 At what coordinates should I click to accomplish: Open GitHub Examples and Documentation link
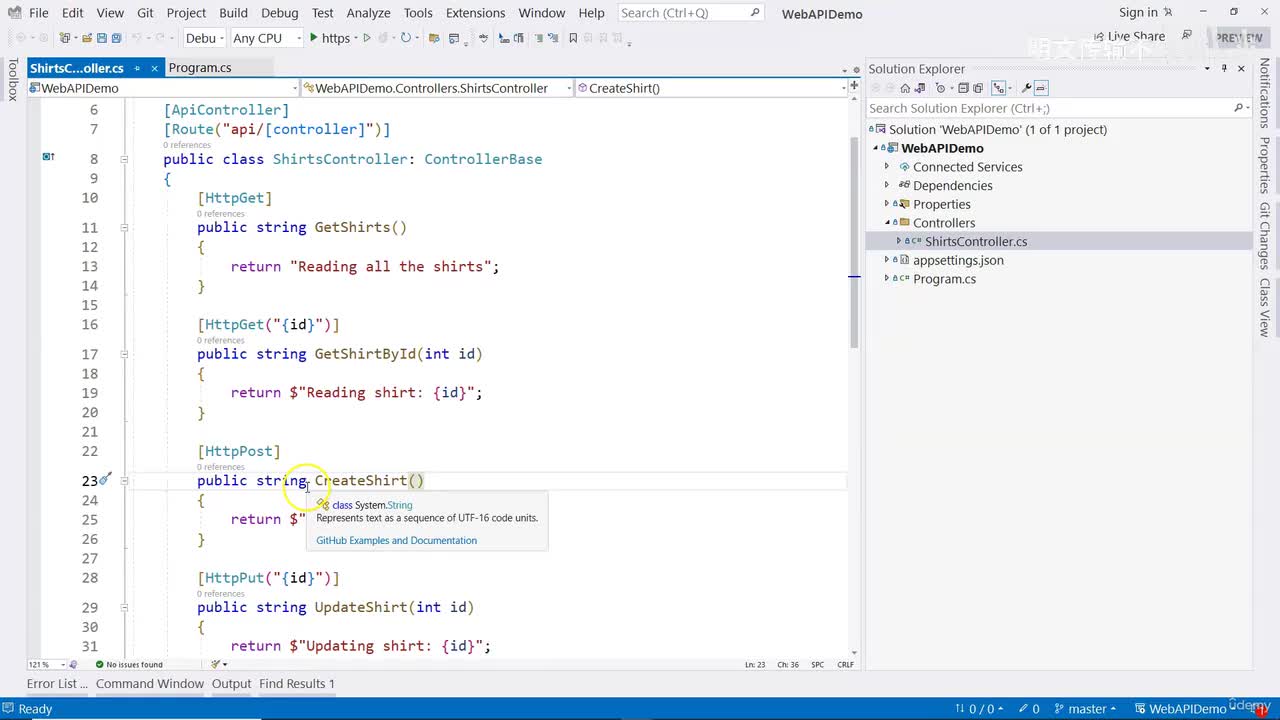click(x=396, y=540)
